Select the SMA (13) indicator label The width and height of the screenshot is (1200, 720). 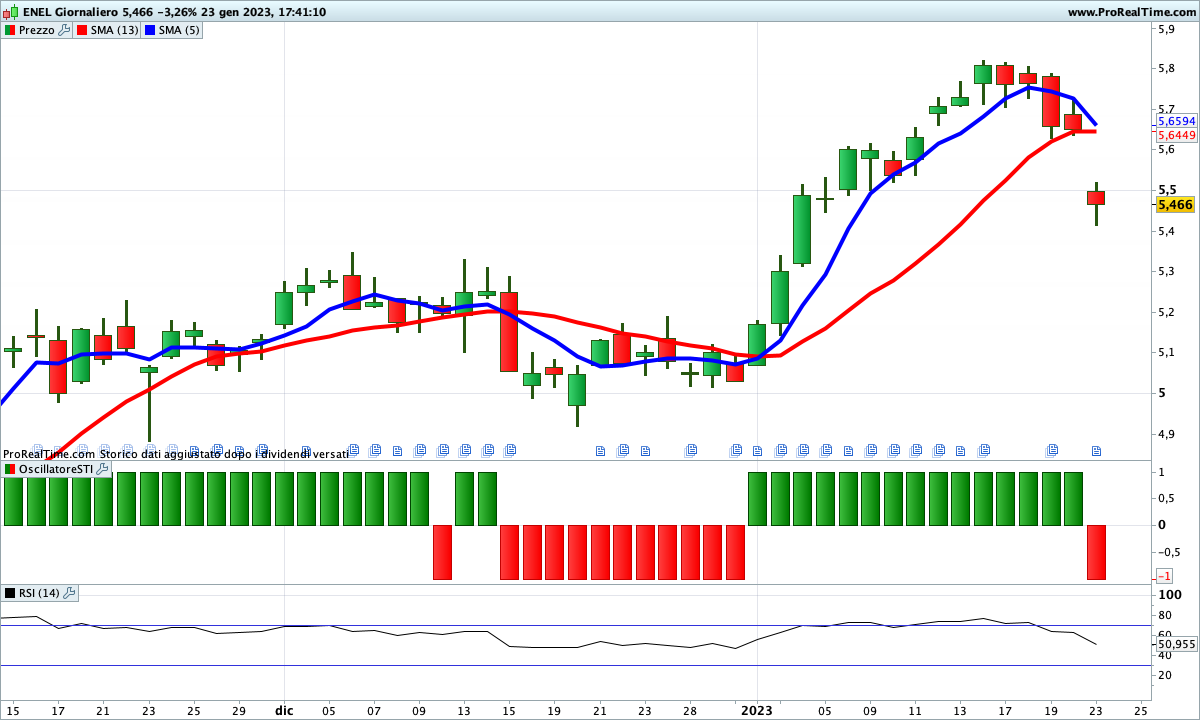pos(114,30)
